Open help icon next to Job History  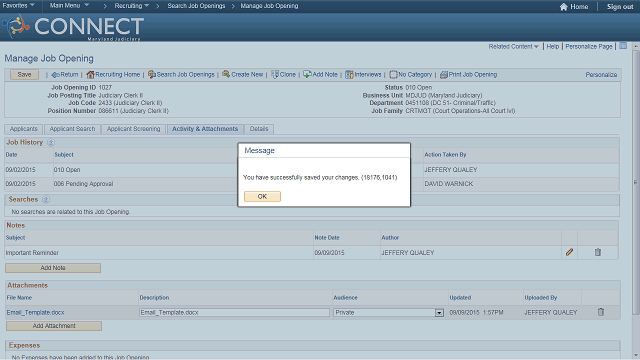click(x=51, y=142)
